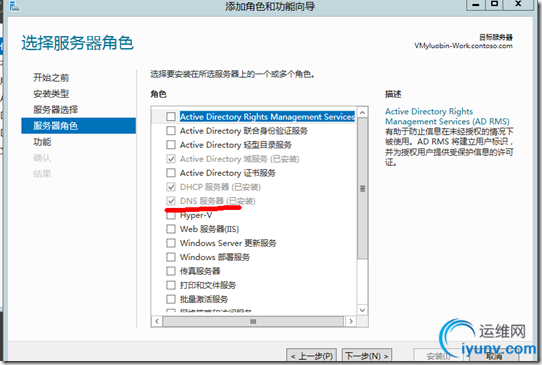Check Windows Server 更新服务 checkbox
542x365 pixels.
click(x=171, y=243)
